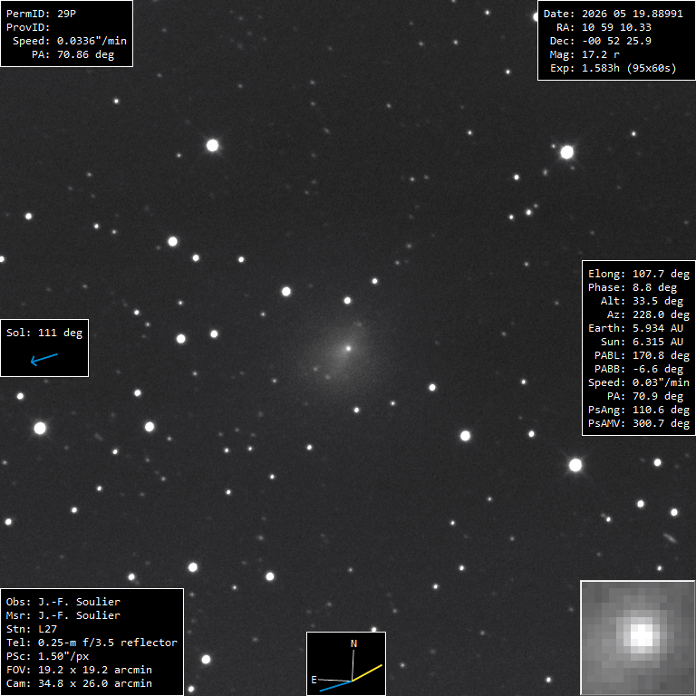Screen dimensions: 696x696
Task: Click the PABL 170.8 deg line
Action: pyautogui.click(x=642, y=356)
